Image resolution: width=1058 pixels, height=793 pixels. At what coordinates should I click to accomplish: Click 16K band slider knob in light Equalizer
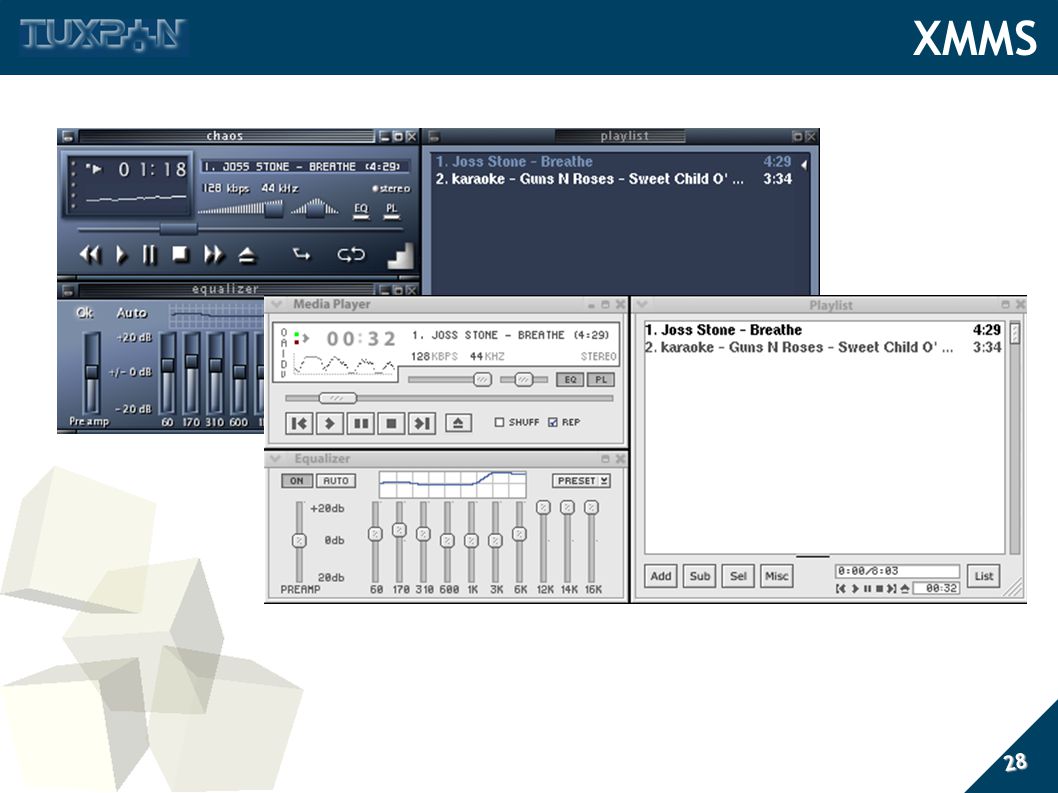point(591,507)
